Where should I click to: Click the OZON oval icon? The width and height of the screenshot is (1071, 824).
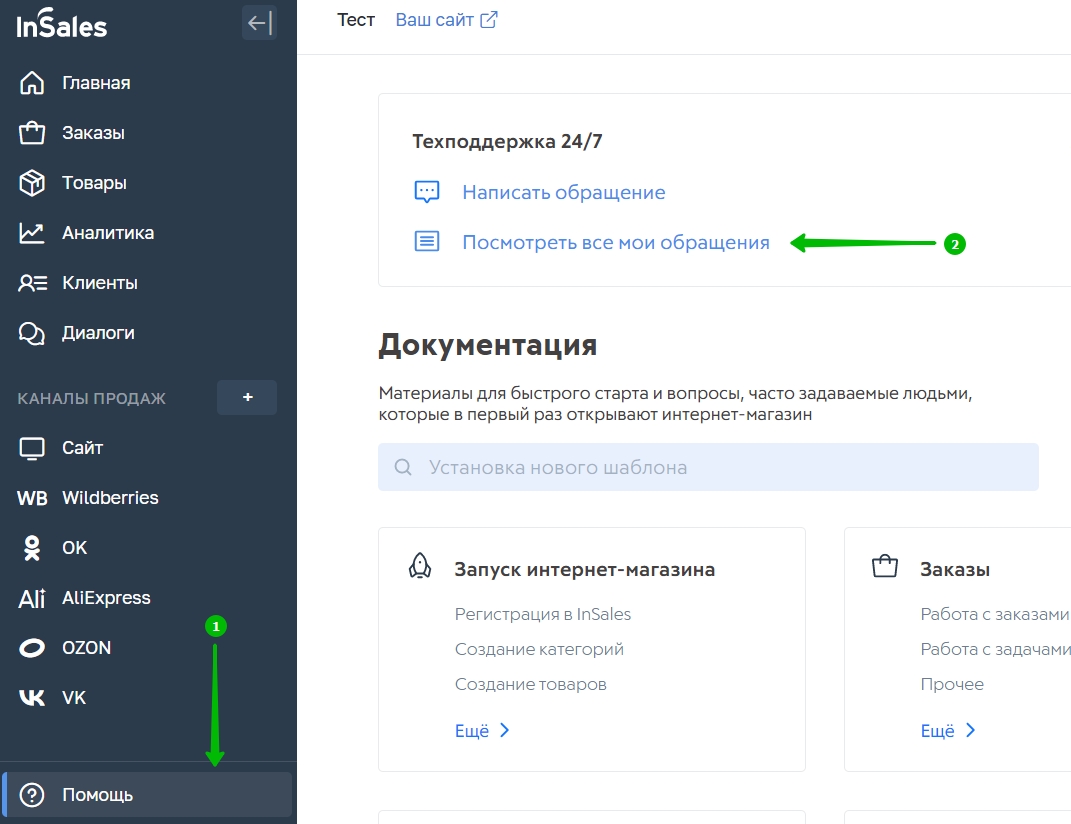[x=31, y=648]
